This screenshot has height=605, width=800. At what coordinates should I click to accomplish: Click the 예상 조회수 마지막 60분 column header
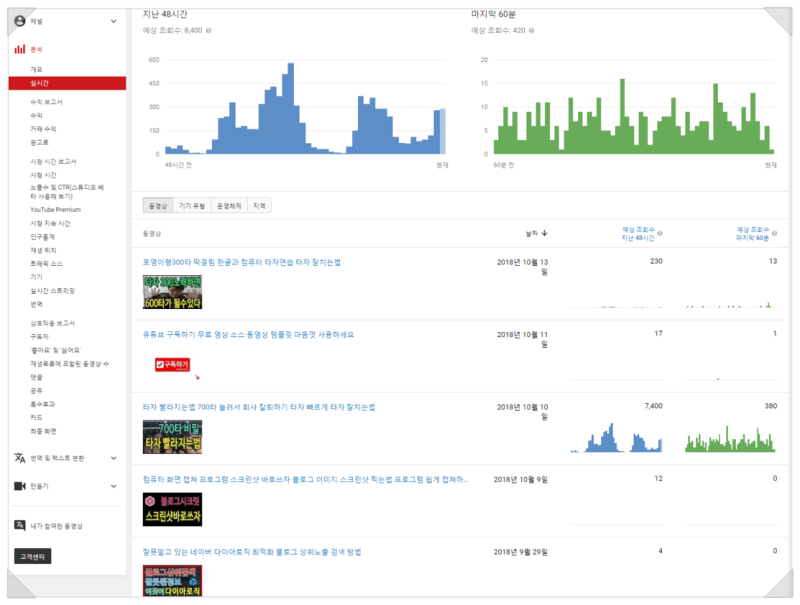753,234
